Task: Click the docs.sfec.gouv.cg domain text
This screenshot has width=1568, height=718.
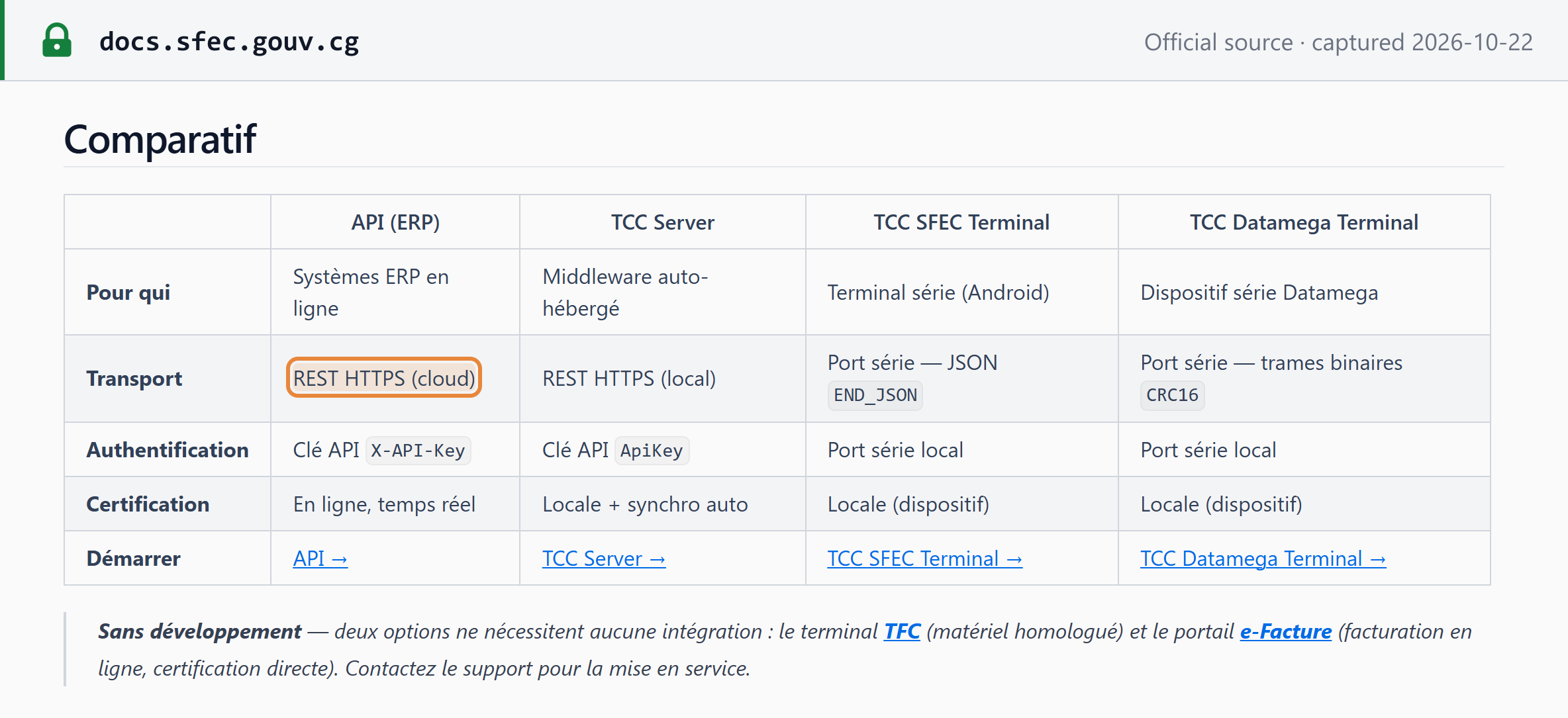Action: click(x=229, y=42)
